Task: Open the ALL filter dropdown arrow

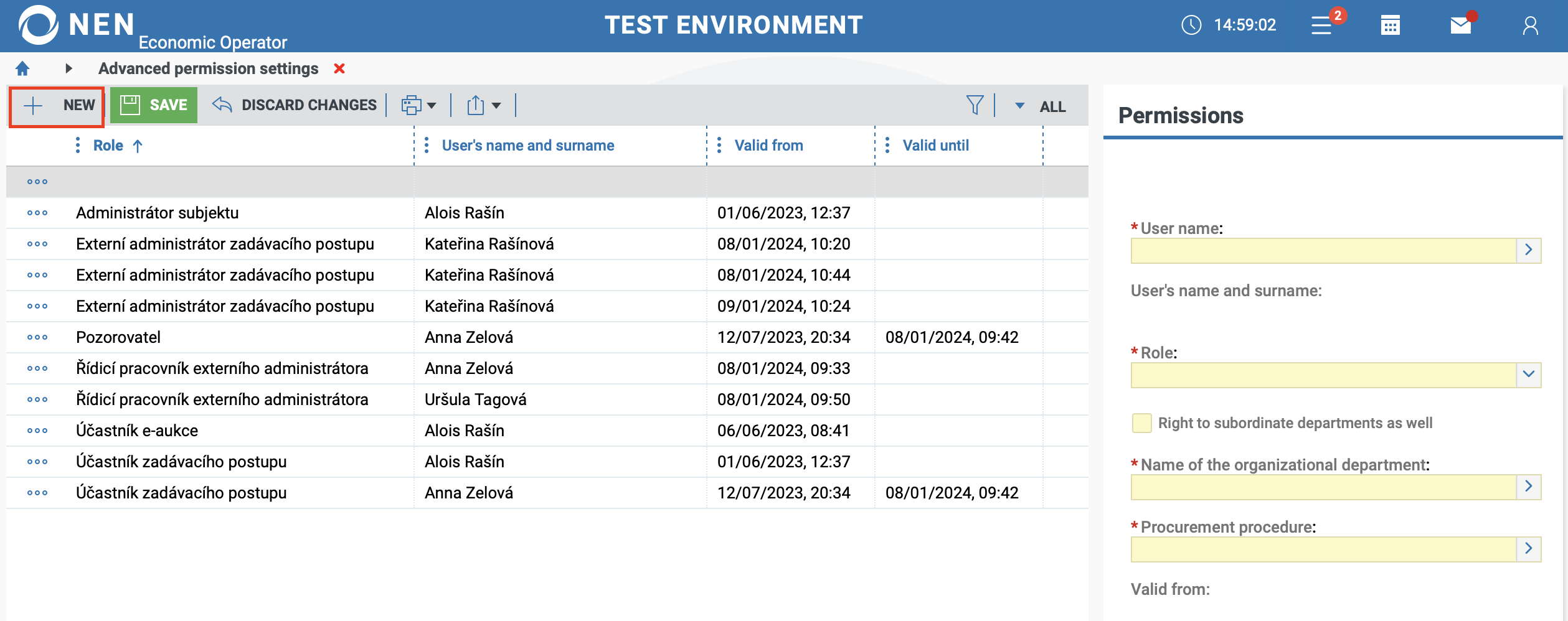Action: 1019,105
